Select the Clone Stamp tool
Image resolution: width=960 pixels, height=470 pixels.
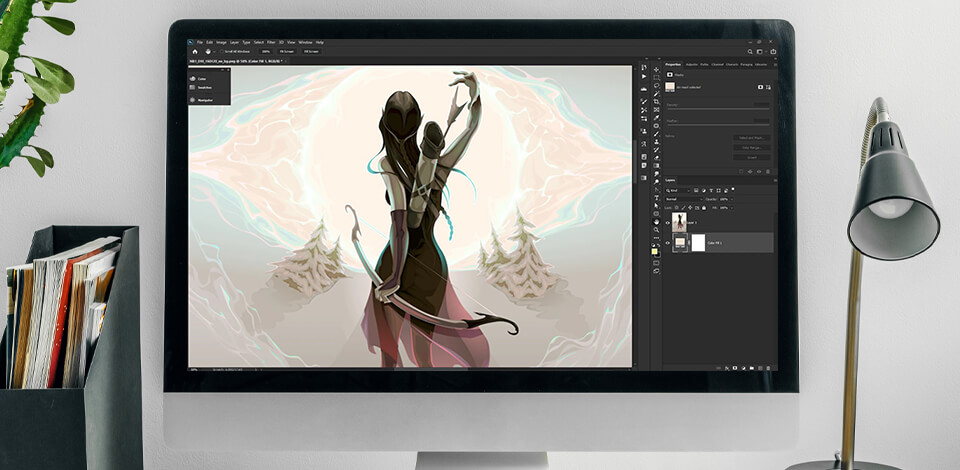[x=656, y=142]
